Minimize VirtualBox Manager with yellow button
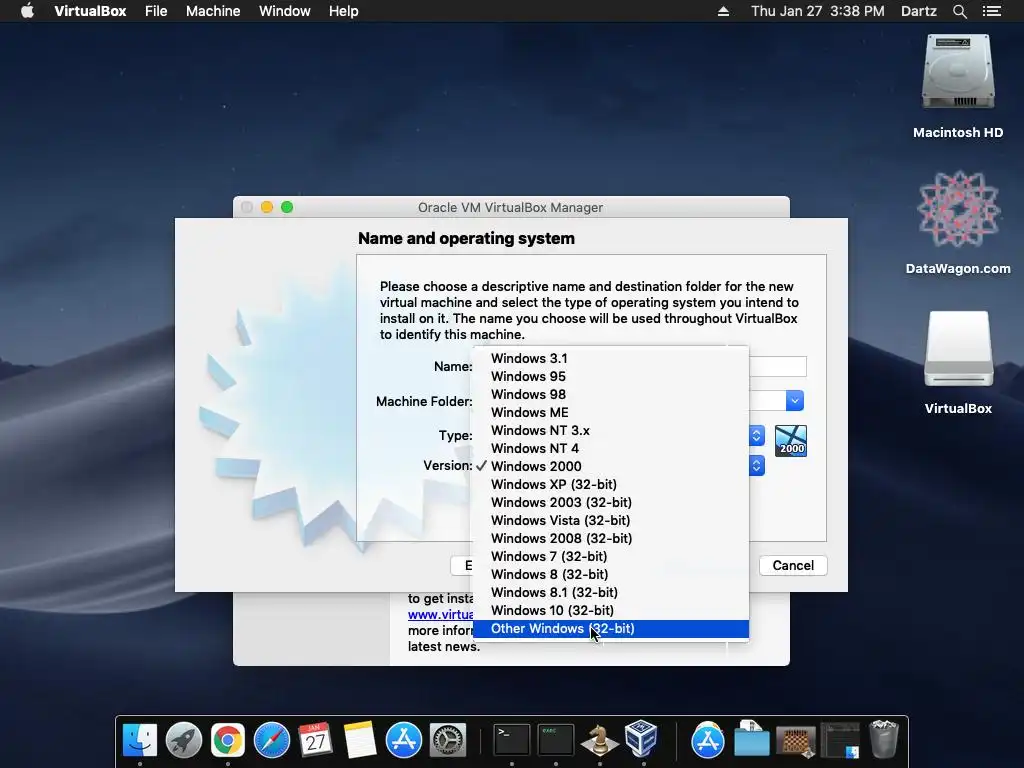 (266, 207)
